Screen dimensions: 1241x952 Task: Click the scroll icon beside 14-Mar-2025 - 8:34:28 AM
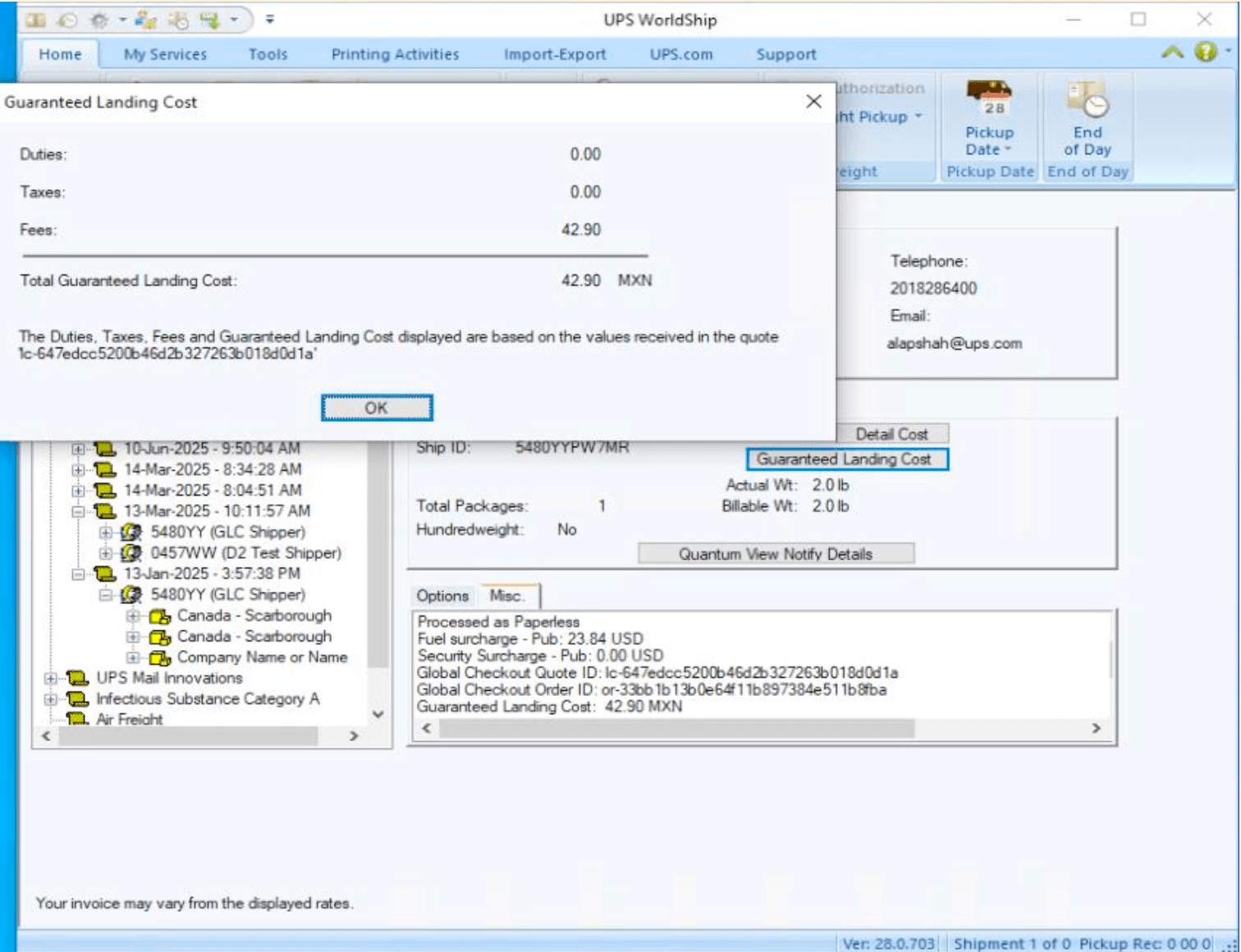coord(104,469)
